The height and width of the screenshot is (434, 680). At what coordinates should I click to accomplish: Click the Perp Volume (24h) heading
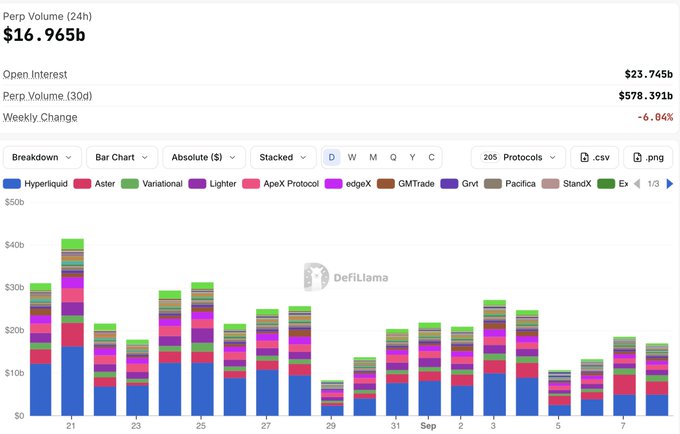point(47,16)
